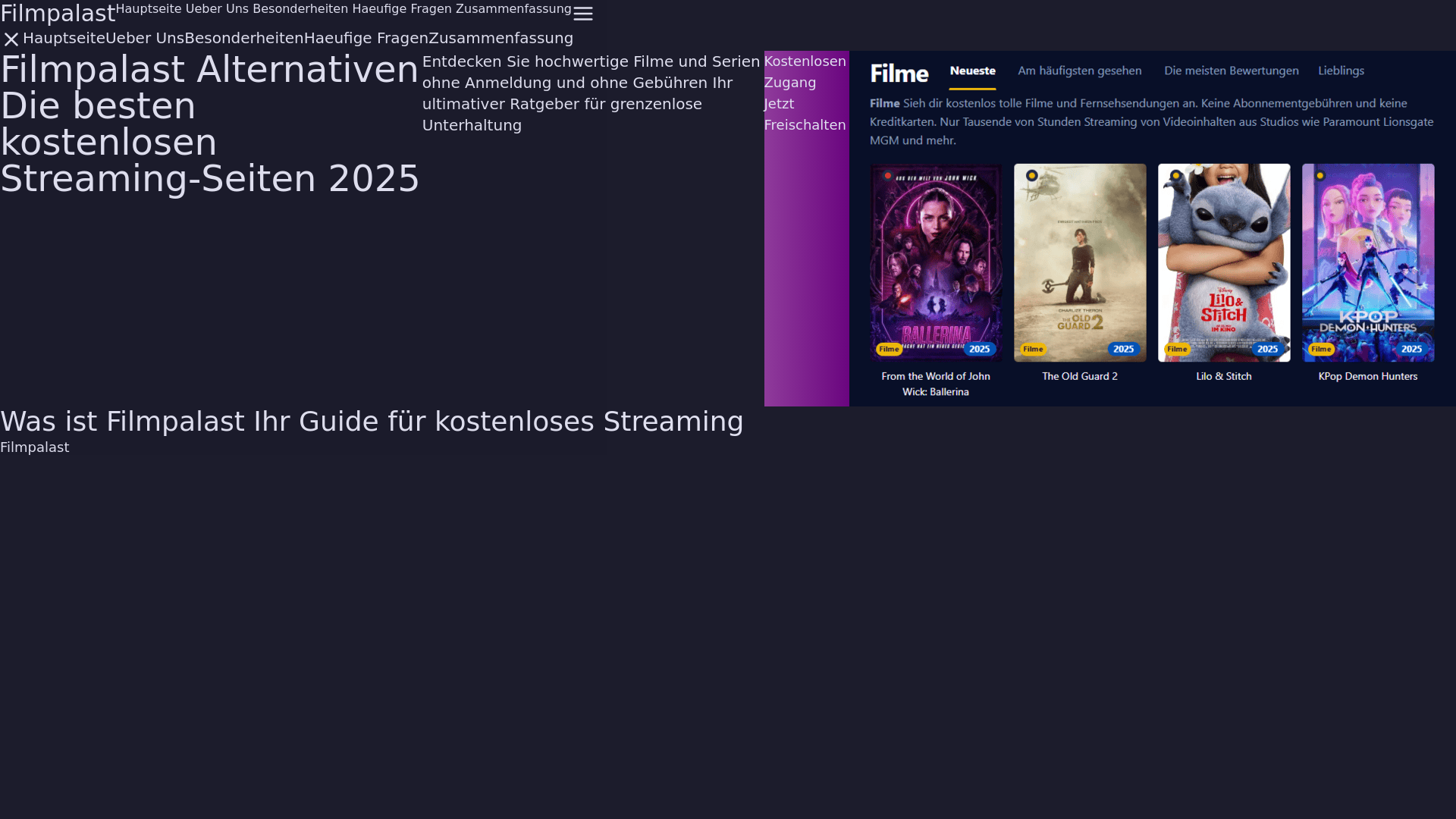Select Besonderheiten in the second menu row
The image size is (1456, 819).
point(244,38)
